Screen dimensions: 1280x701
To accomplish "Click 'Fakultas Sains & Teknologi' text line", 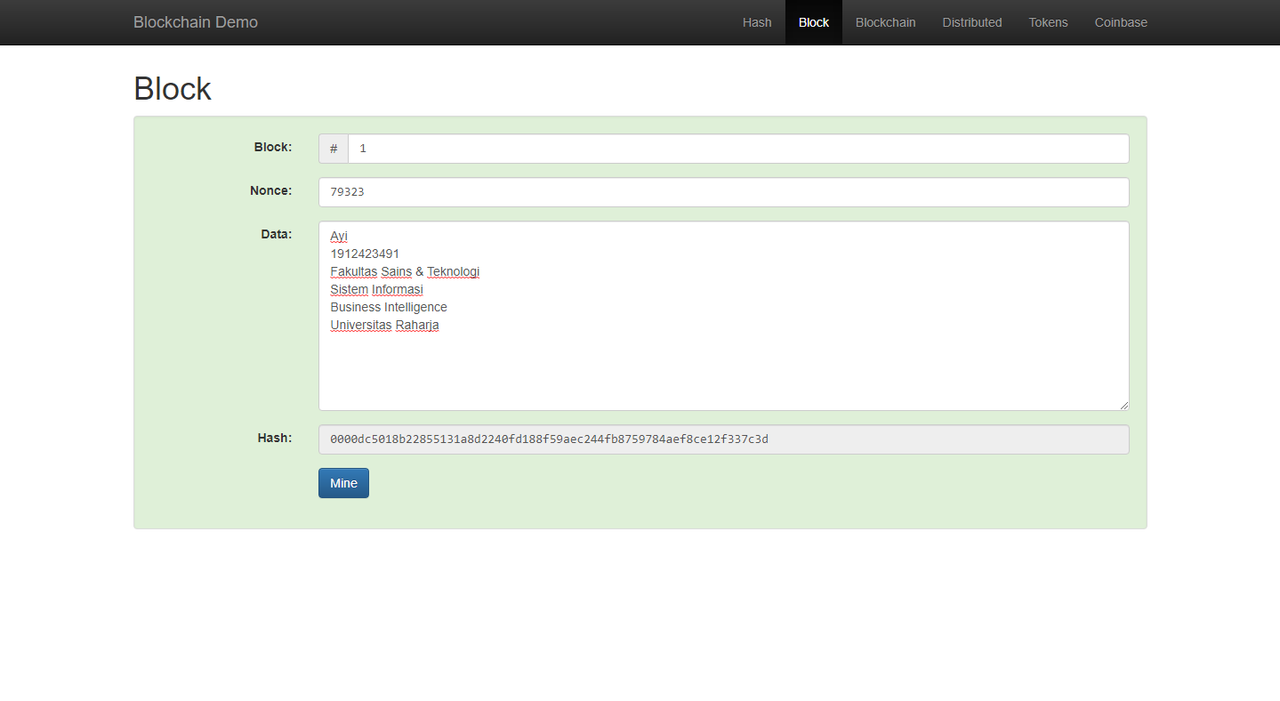I will [405, 272].
